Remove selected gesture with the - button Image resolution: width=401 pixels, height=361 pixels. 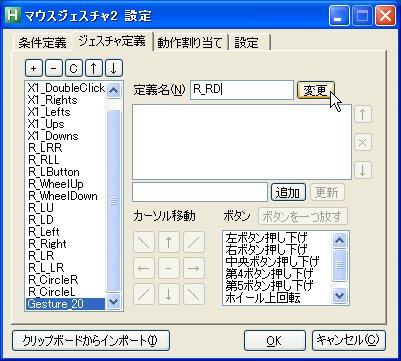[54, 69]
